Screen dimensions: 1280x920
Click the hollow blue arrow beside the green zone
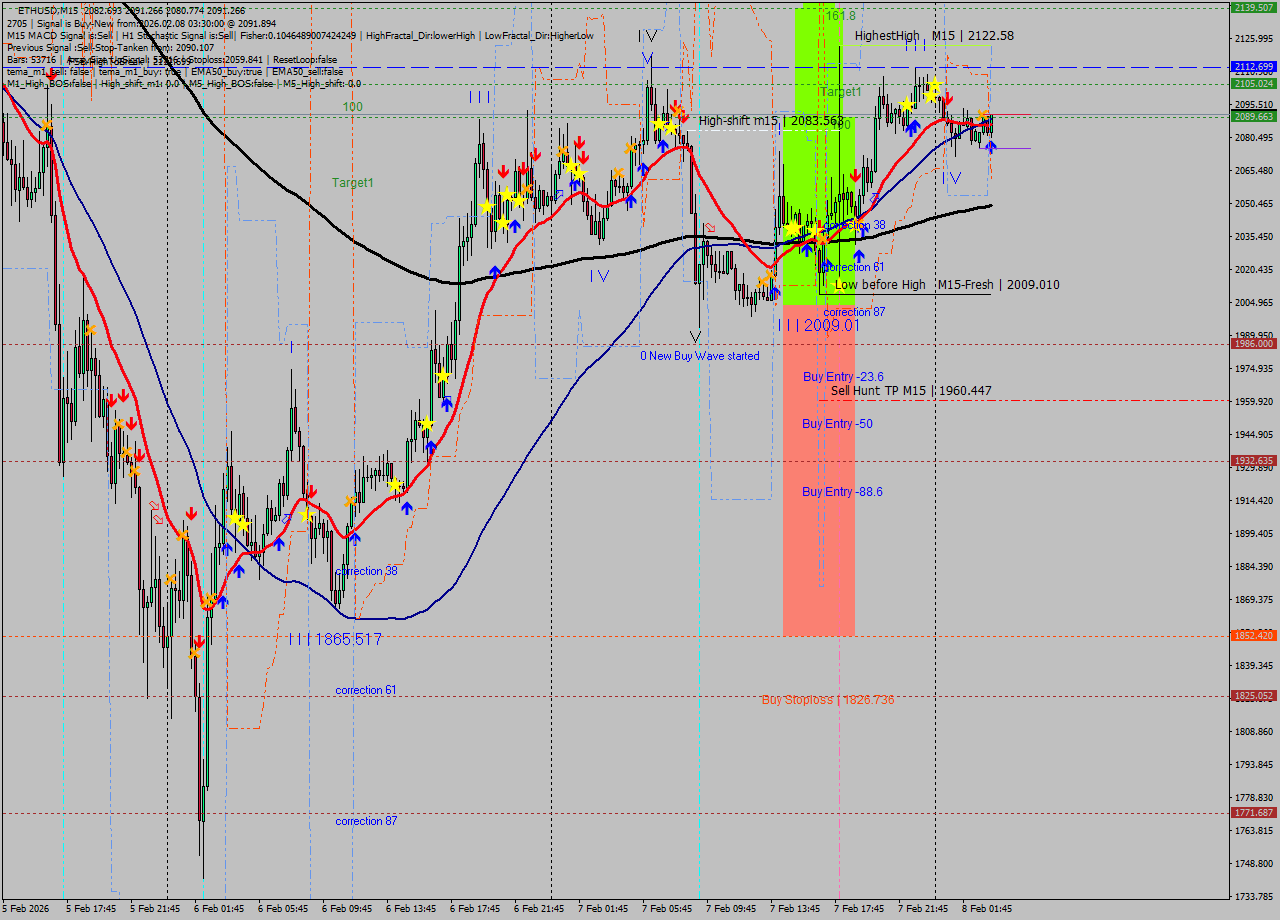(x=874, y=199)
